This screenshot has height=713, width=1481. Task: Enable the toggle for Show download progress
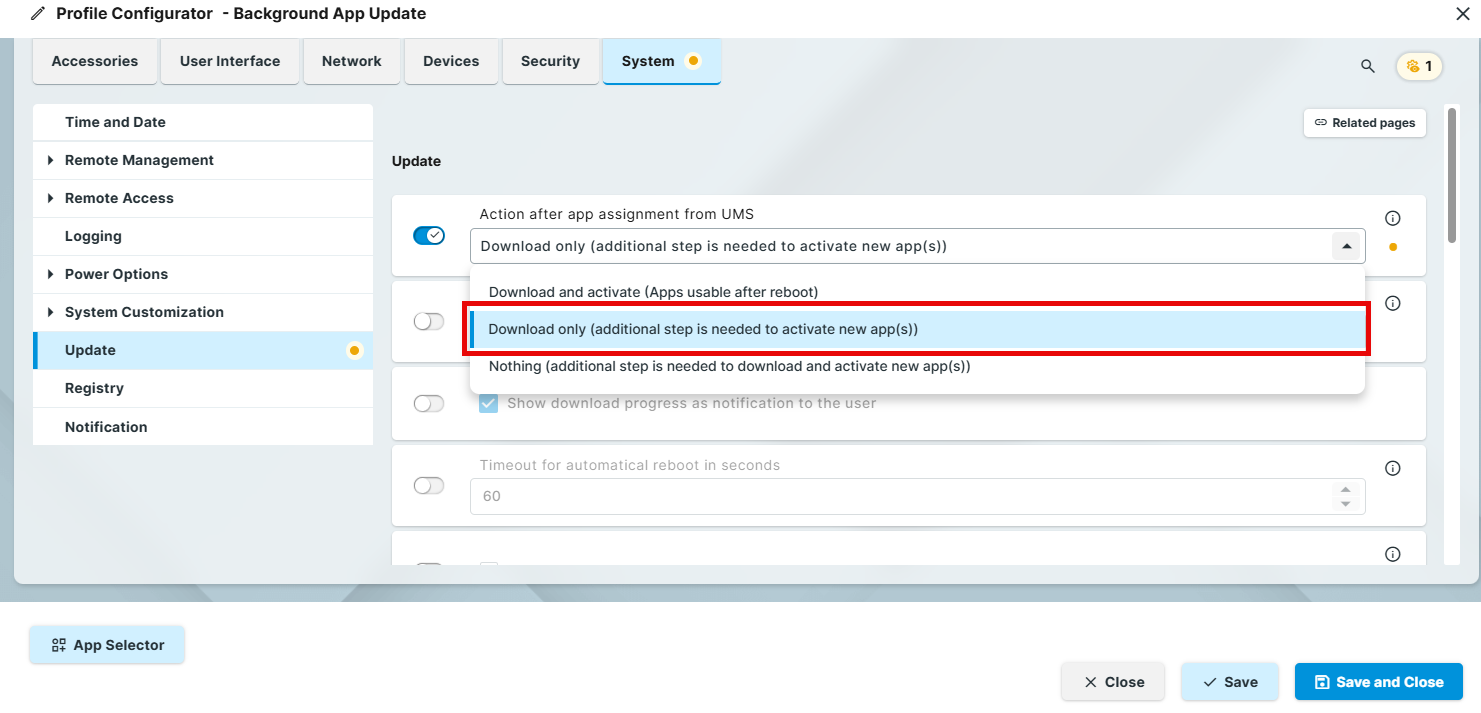click(x=429, y=404)
